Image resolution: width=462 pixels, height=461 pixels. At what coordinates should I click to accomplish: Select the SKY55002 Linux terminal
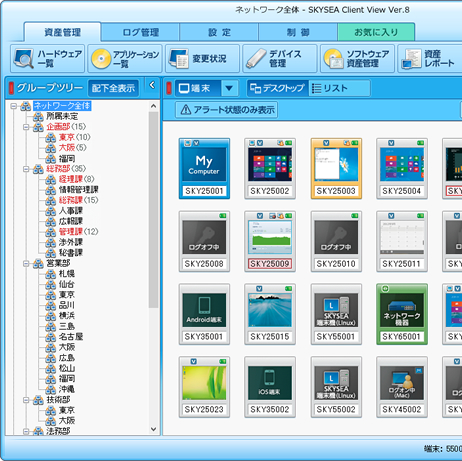[x=336, y=387]
